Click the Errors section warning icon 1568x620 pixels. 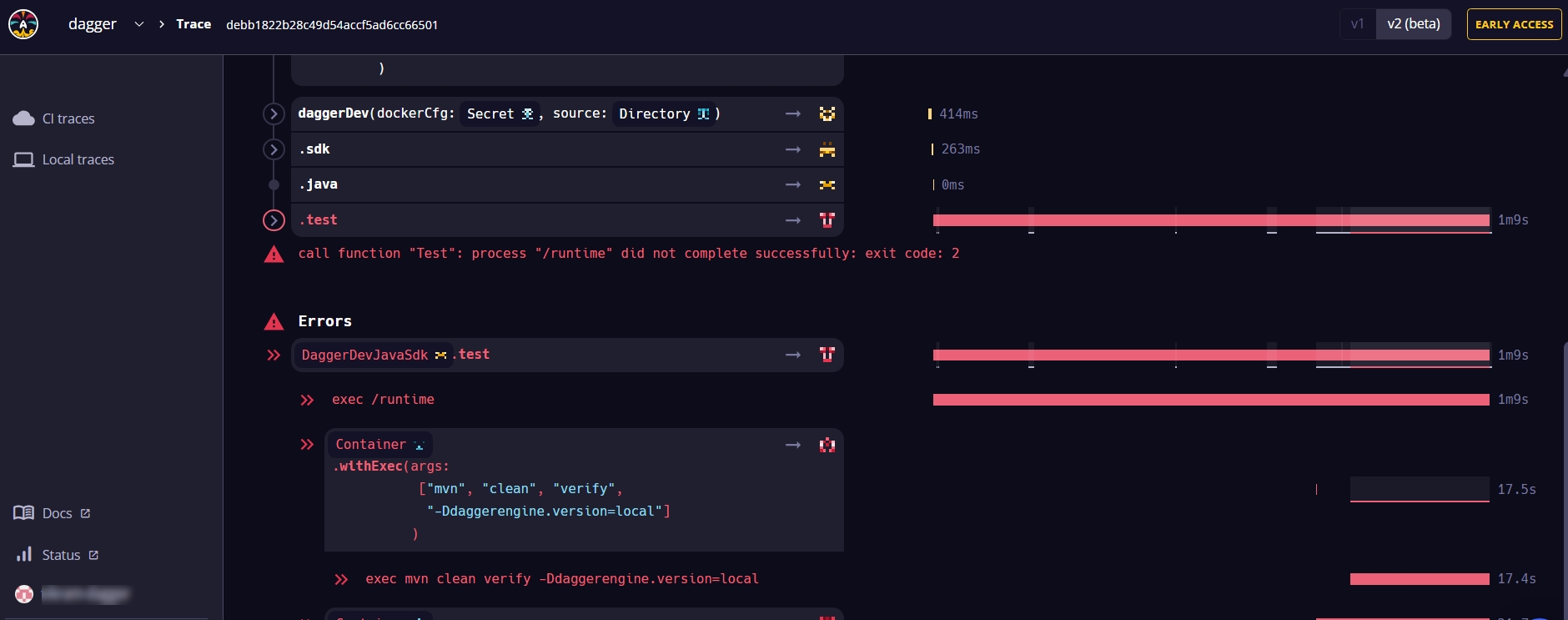coord(274,321)
